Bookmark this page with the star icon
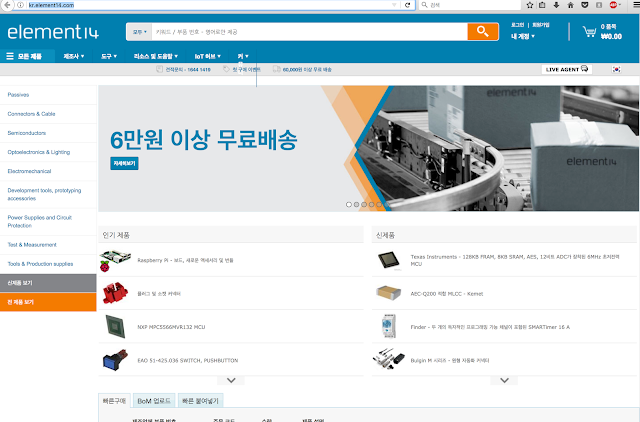This screenshot has height=422, width=640. tap(530, 5)
